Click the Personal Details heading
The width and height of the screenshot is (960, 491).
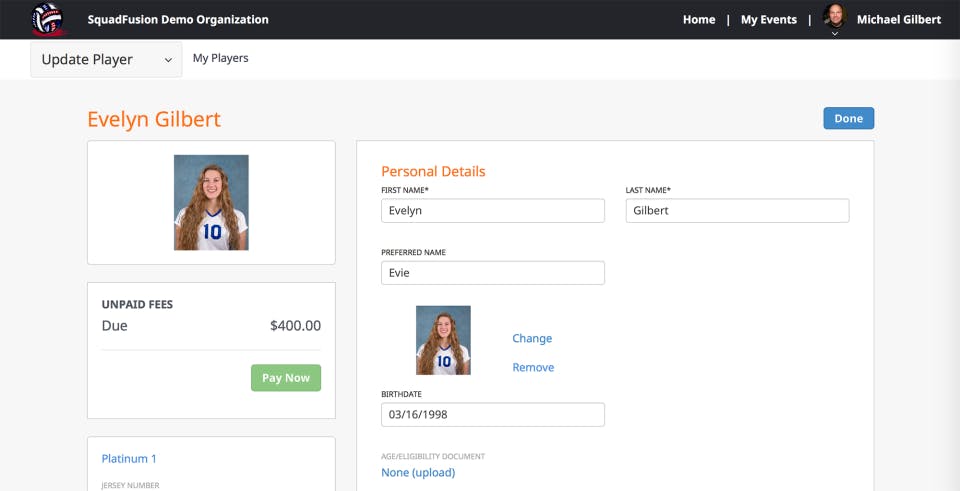coord(433,171)
